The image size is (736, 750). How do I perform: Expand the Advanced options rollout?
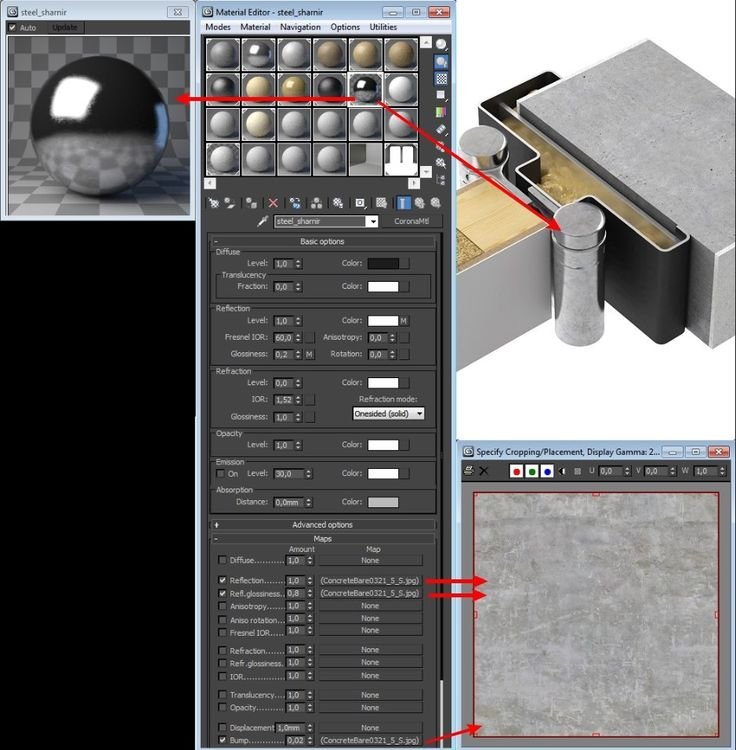[x=322, y=525]
